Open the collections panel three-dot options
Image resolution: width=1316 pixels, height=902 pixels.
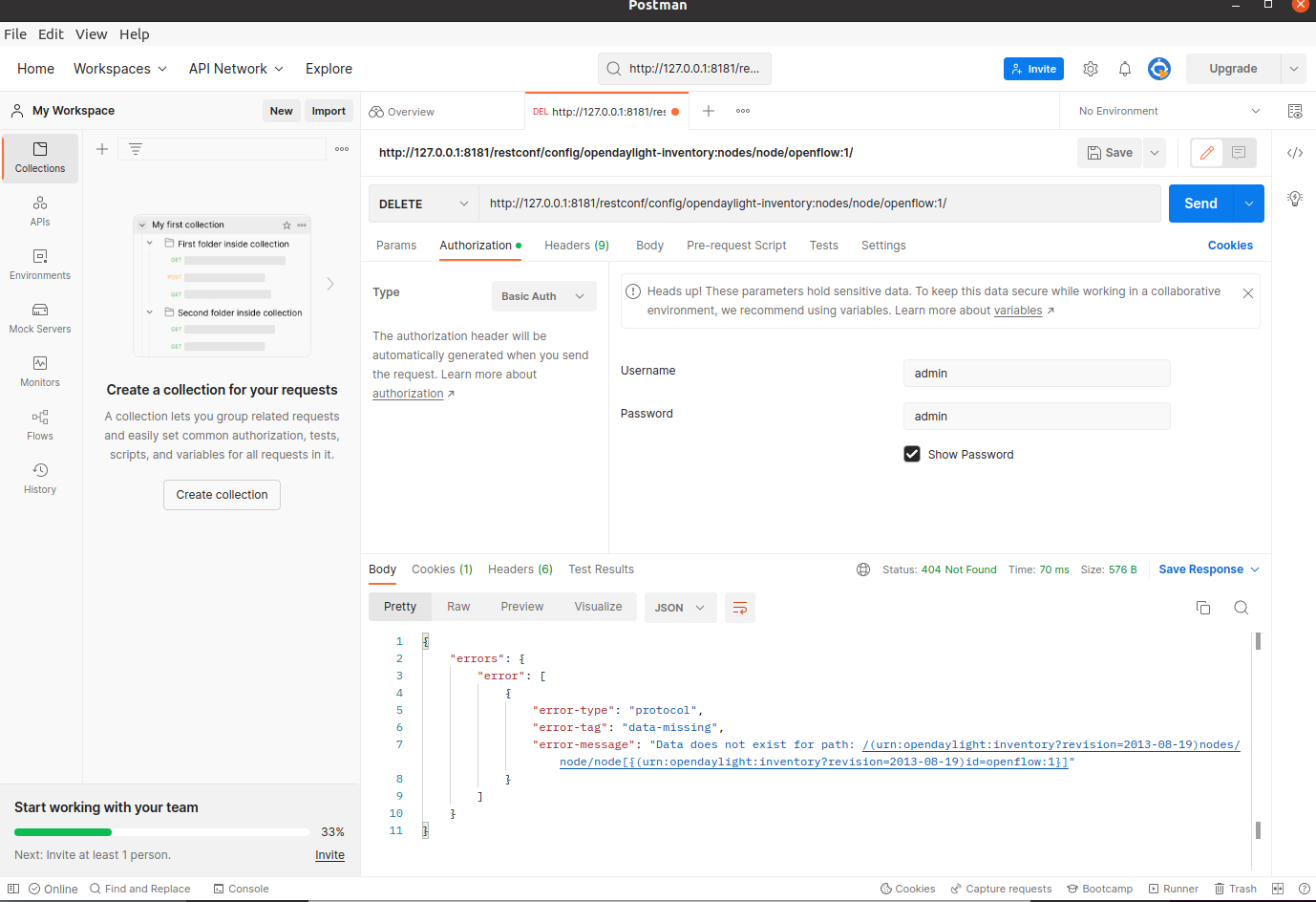tap(342, 149)
